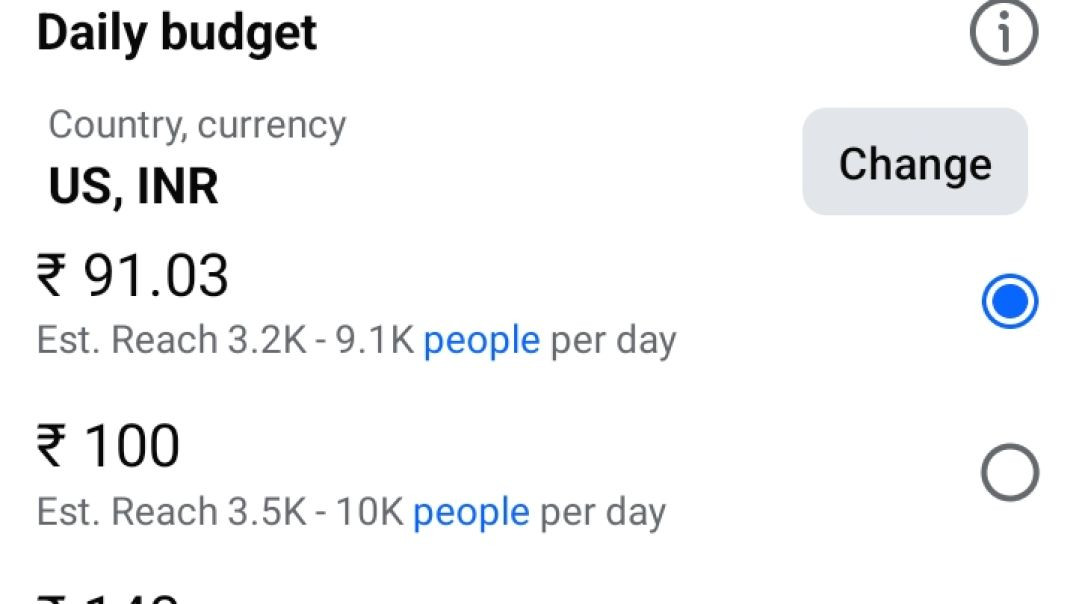1076x604 pixels.
Task: Open the people link under ₹ 91.03
Action: tap(481, 341)
